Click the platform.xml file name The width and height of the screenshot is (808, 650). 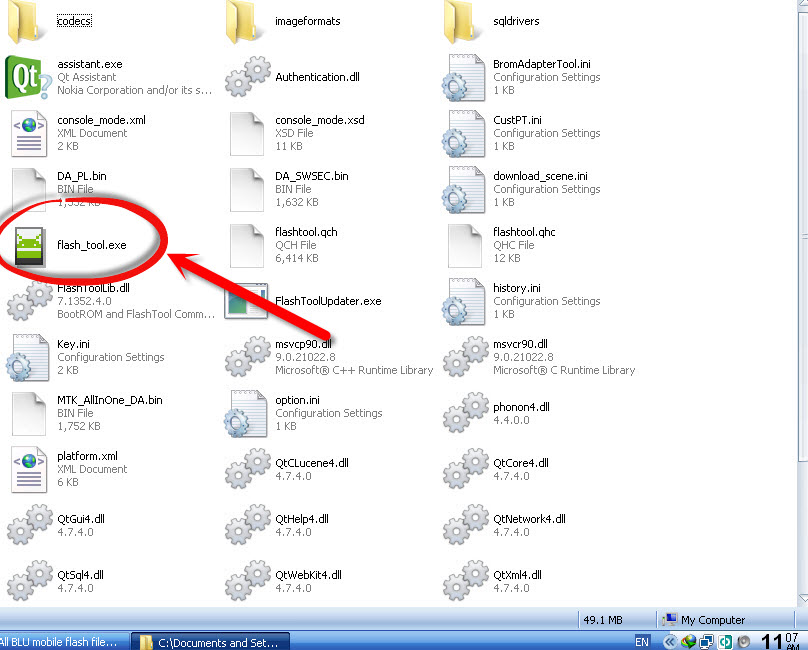point(87,456)
